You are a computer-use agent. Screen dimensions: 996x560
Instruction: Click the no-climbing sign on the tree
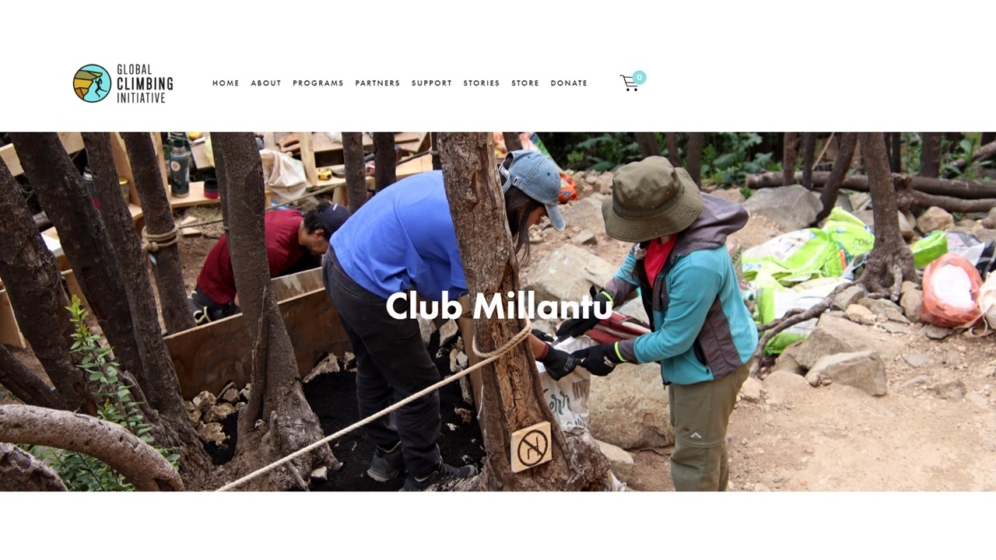click(x=532, y=447)
